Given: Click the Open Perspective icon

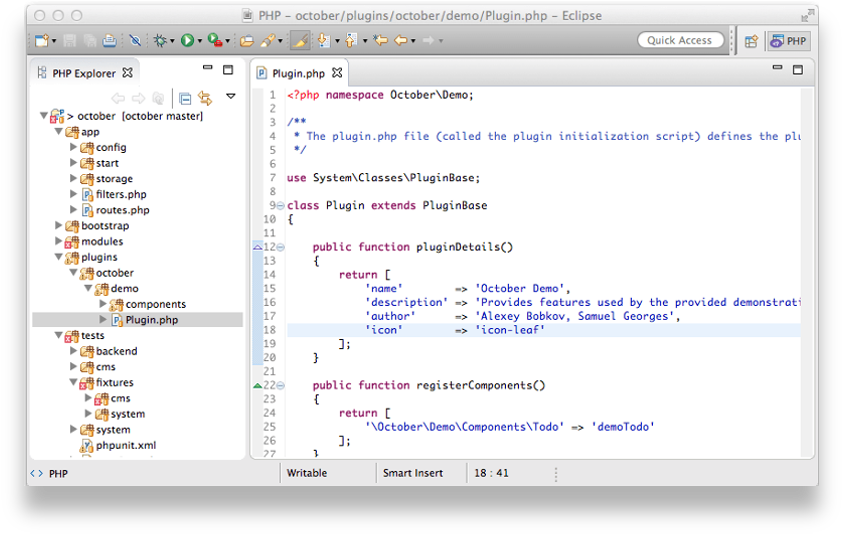Looking at the screenshot, I should (x=751, y=41).
